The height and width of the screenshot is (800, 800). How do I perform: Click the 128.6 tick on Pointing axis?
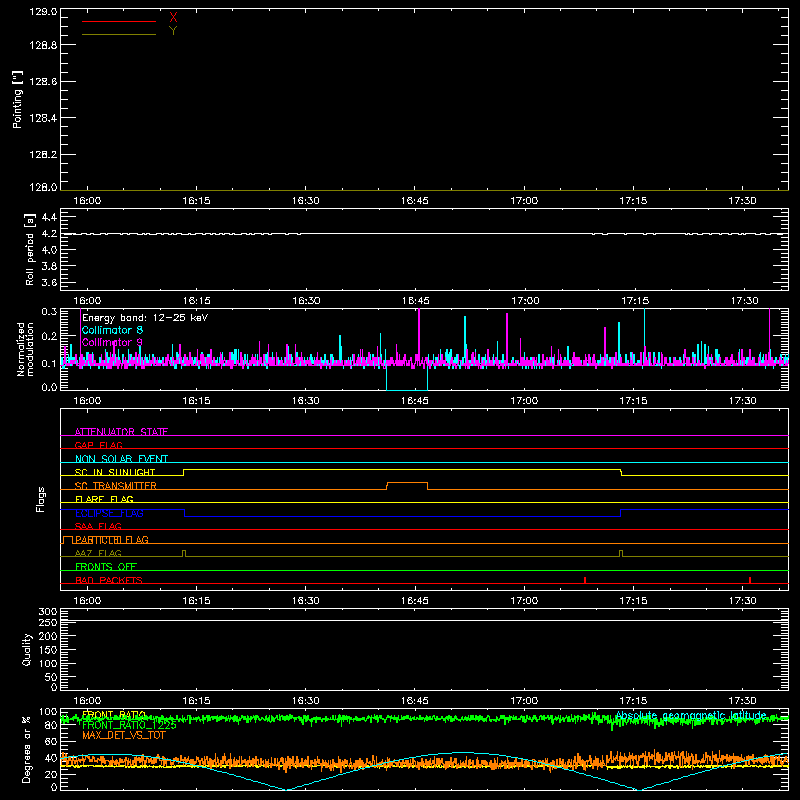click(43, 82)
